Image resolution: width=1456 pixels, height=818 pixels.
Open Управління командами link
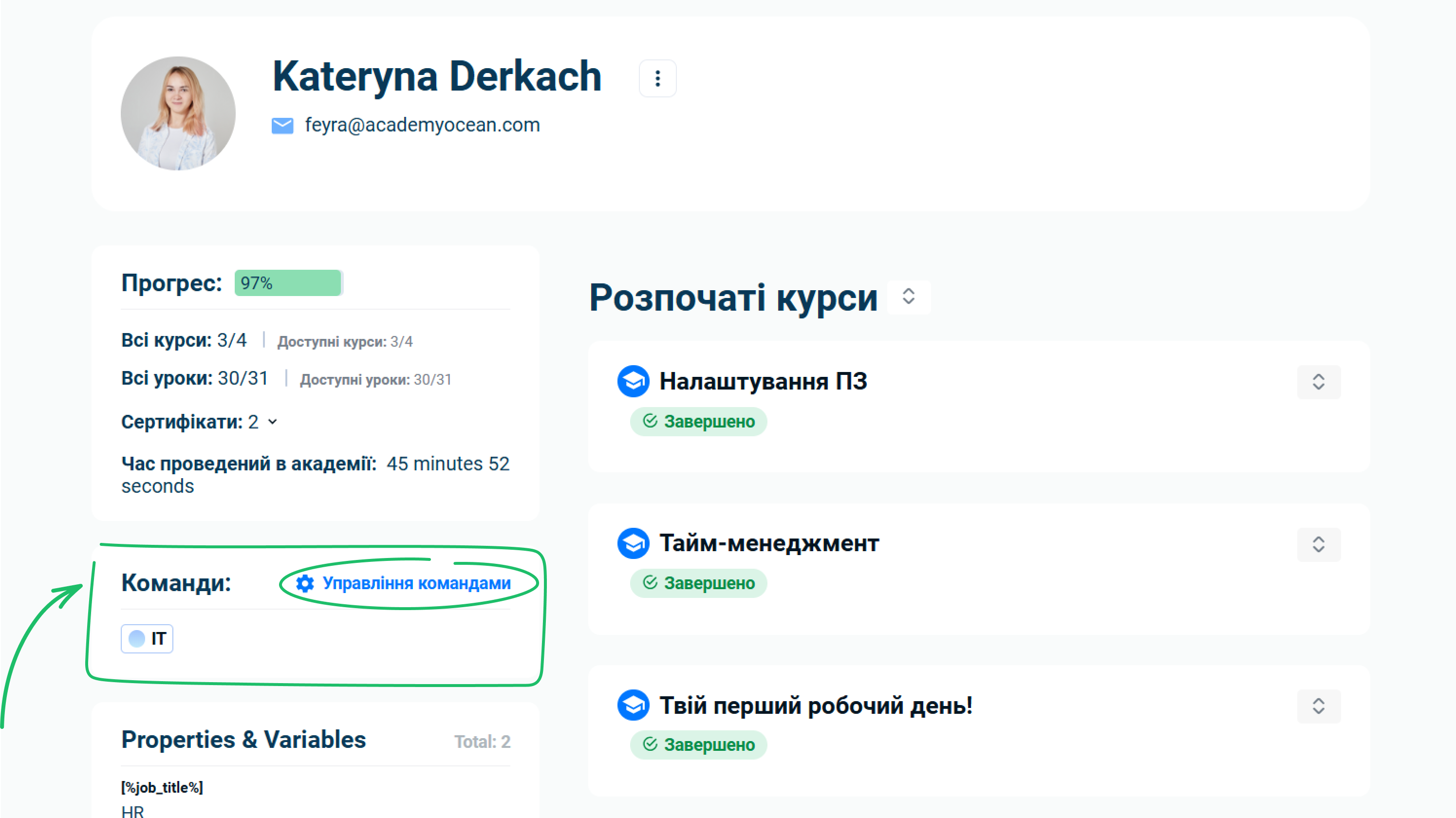click(x=416, y=583)
